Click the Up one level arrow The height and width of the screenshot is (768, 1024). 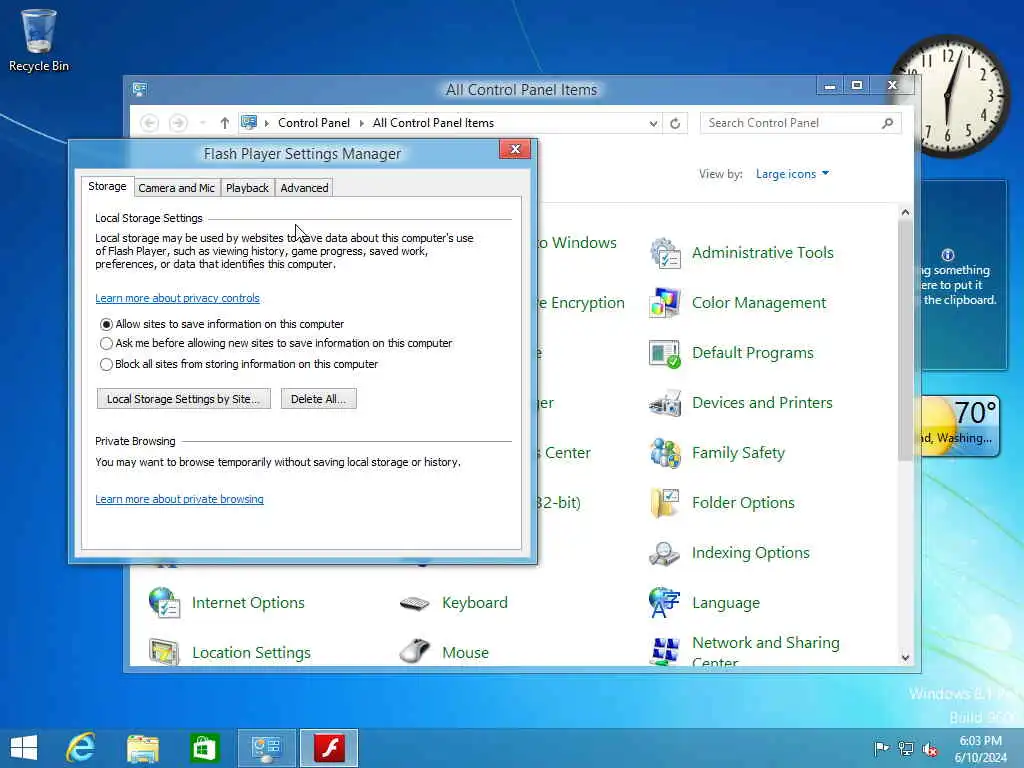coord(225,123)
